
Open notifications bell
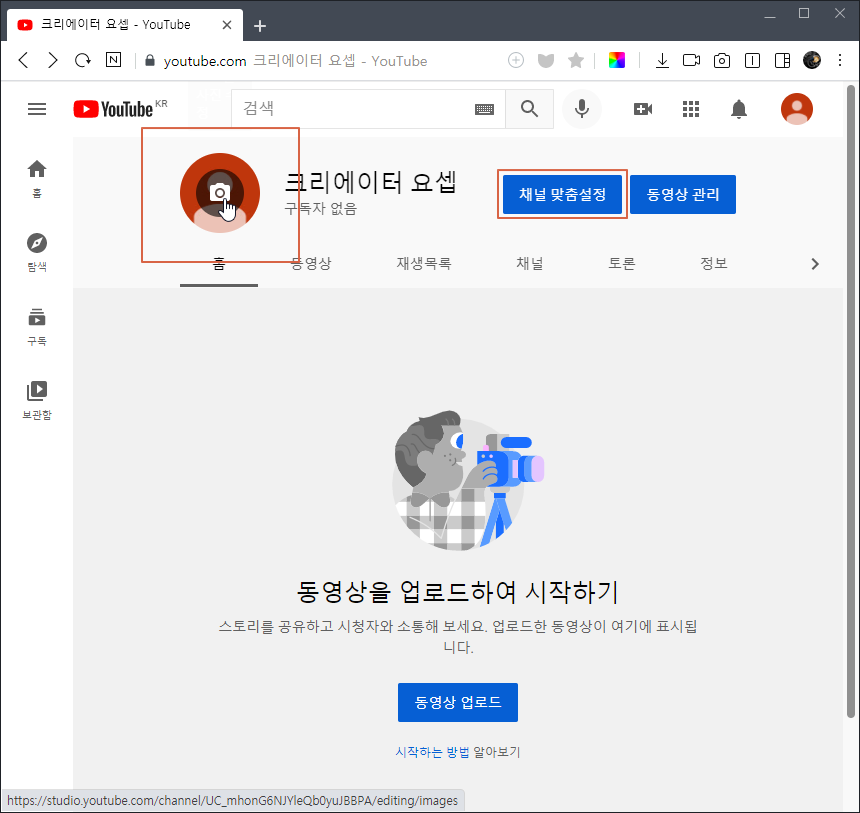[739, 109]
